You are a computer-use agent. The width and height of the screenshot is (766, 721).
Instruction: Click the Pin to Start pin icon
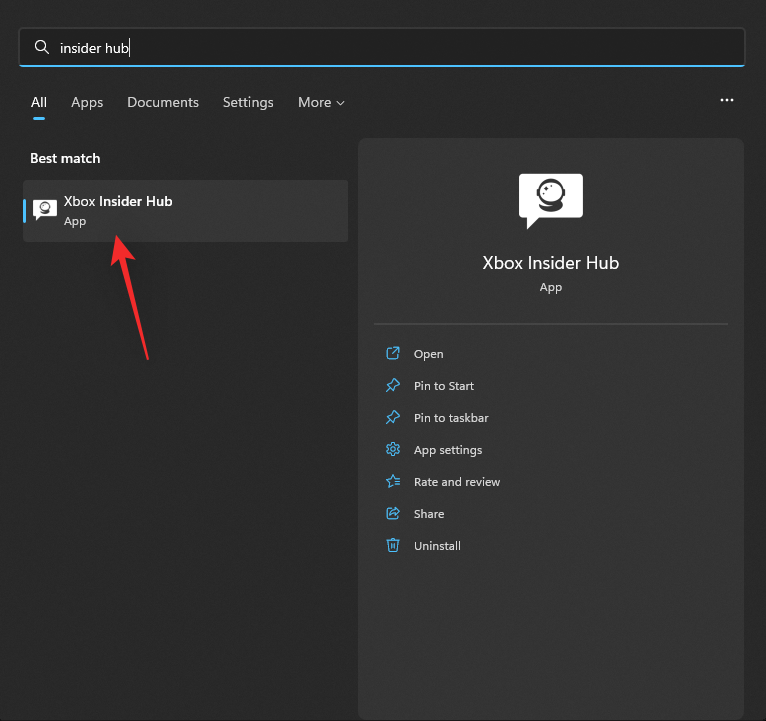pyautogui.click(x=393, y=386)
